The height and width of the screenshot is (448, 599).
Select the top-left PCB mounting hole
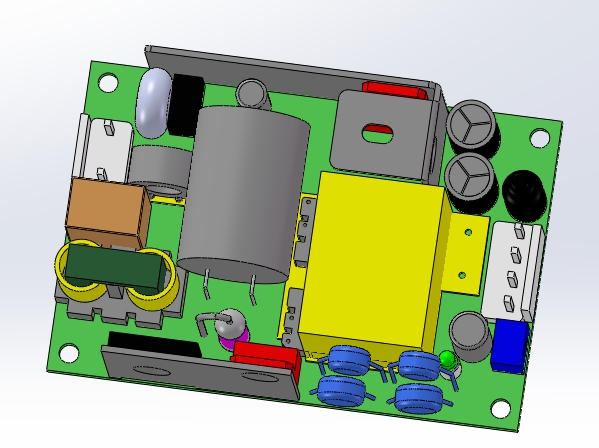click(x=108, y=82)
